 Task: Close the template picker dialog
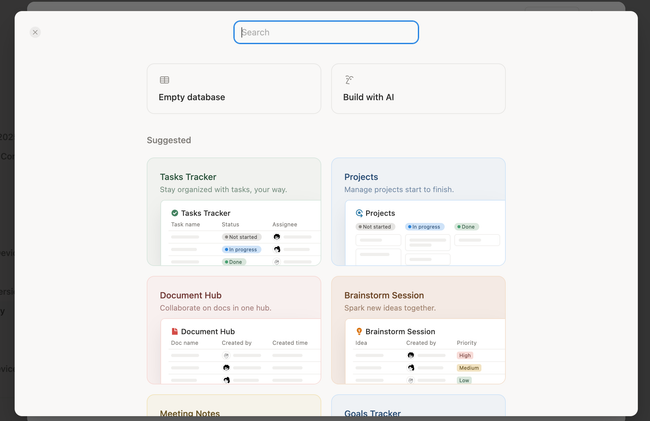(x=35, y=32)
